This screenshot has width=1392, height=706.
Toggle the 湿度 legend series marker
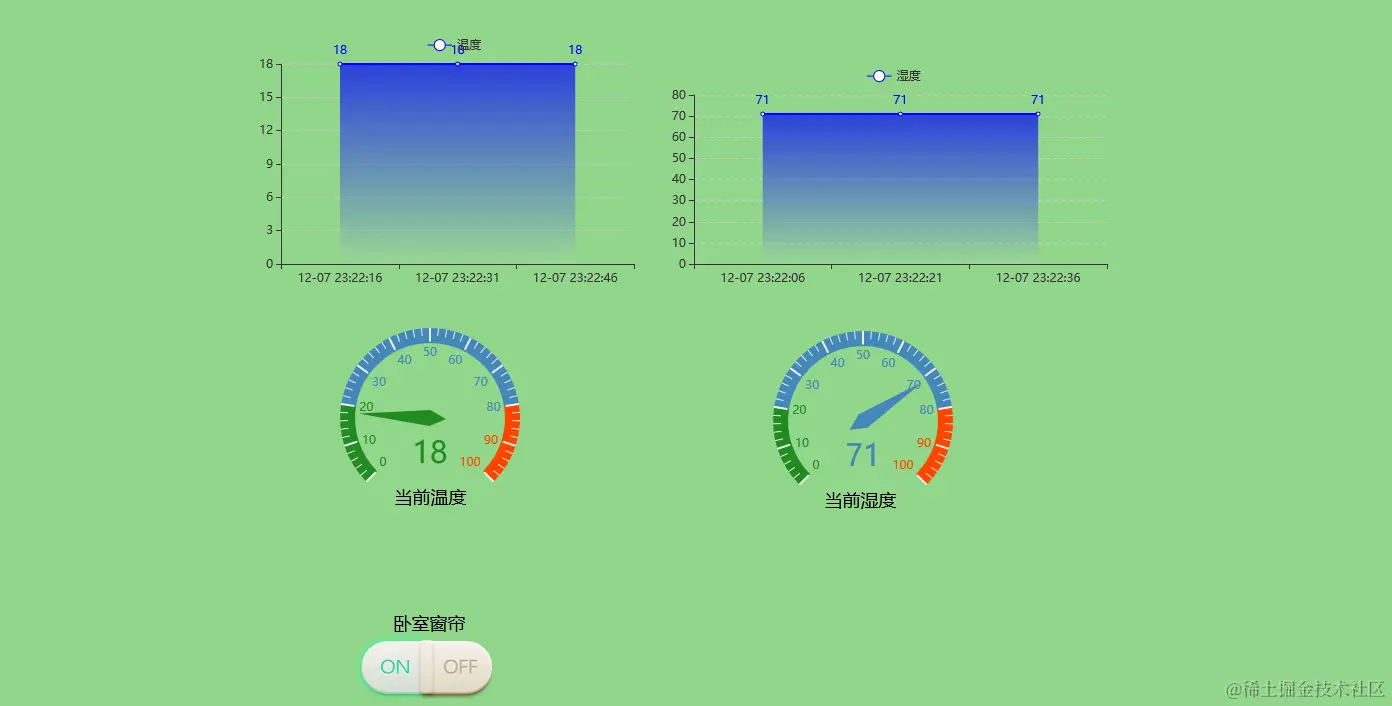[x=879, y=76]
